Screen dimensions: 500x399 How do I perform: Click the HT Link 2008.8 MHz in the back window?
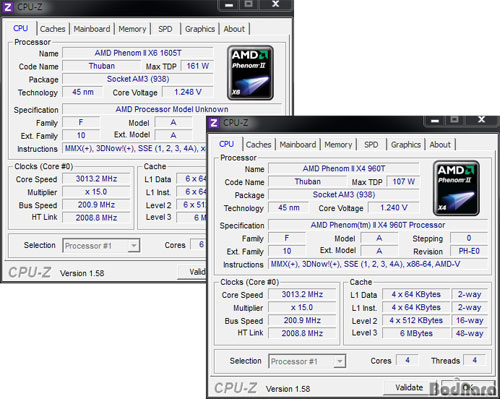pyautogui.click(x=96, y=218)
